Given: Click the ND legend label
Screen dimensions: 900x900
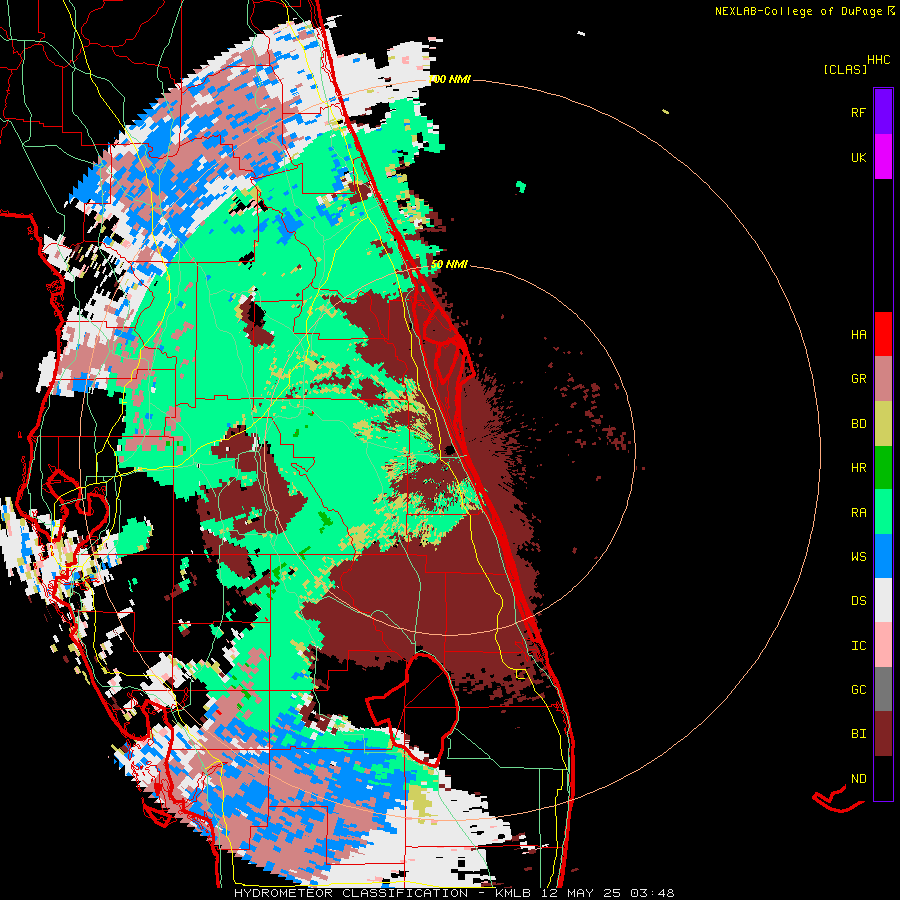Looking at the screenshot, I should coord(858,779).
